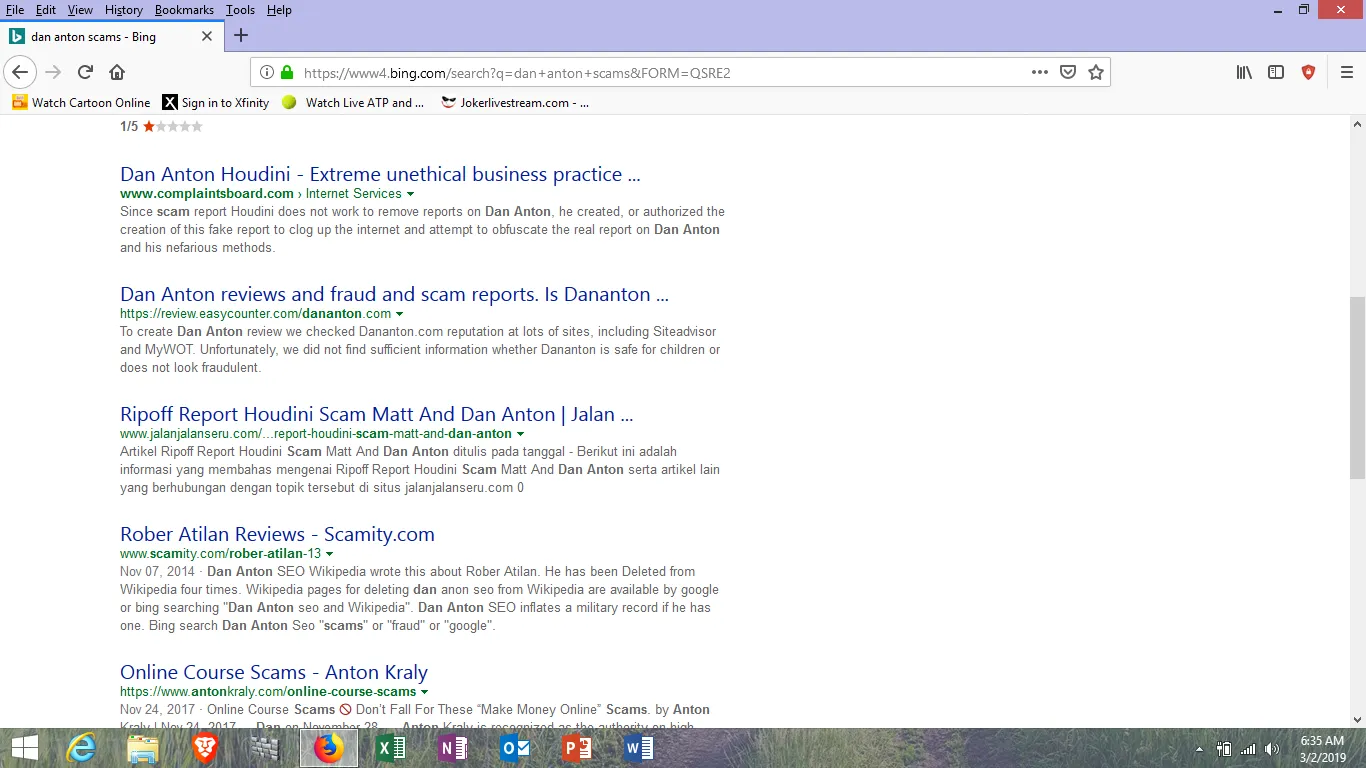The height and width of the screenshot is (768, 1366).
Task: Open Dan Anton reviews and fraud result
Action: click(x=394, y=294)
